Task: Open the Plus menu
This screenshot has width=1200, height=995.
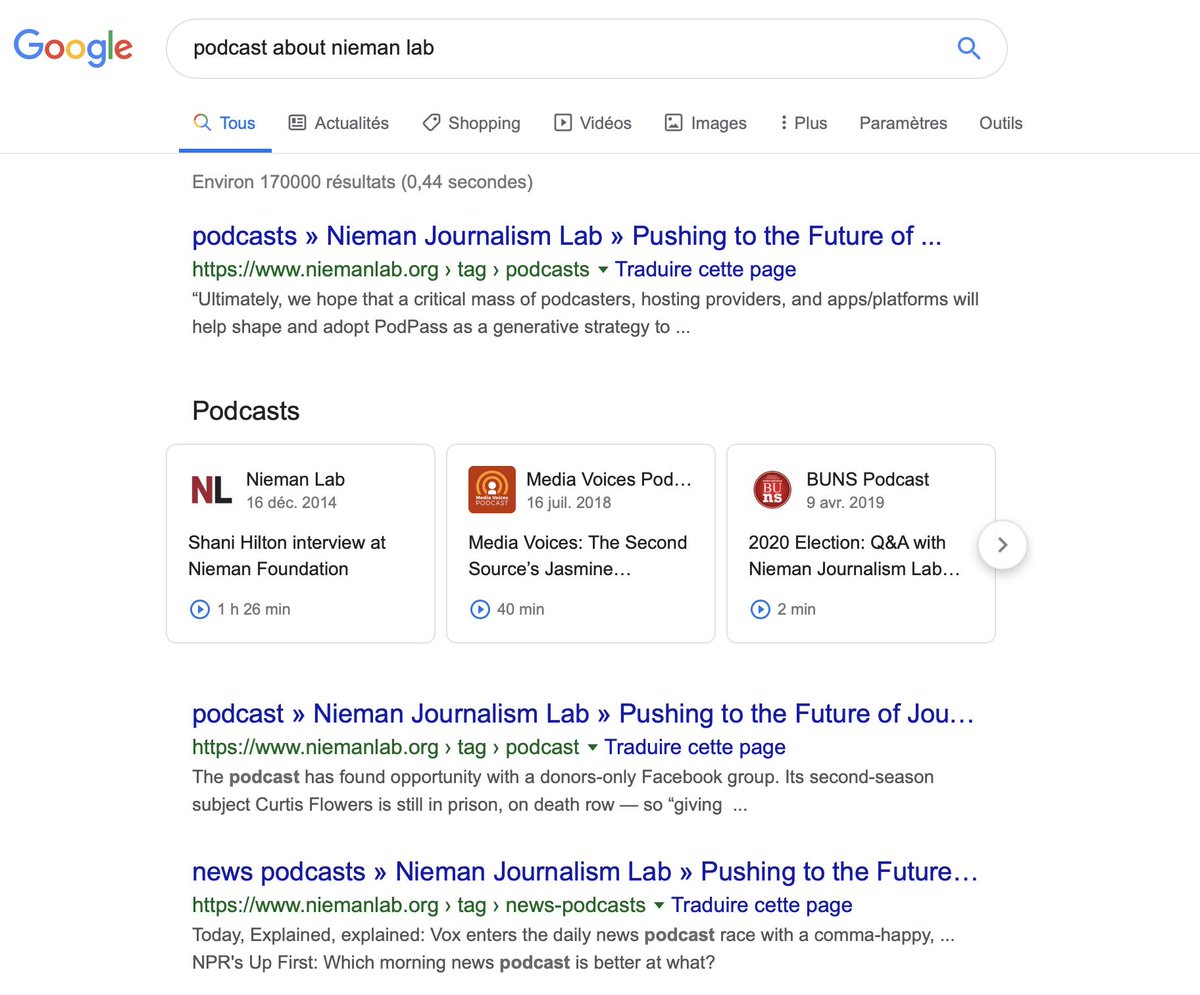Action: tap(803, 123)
